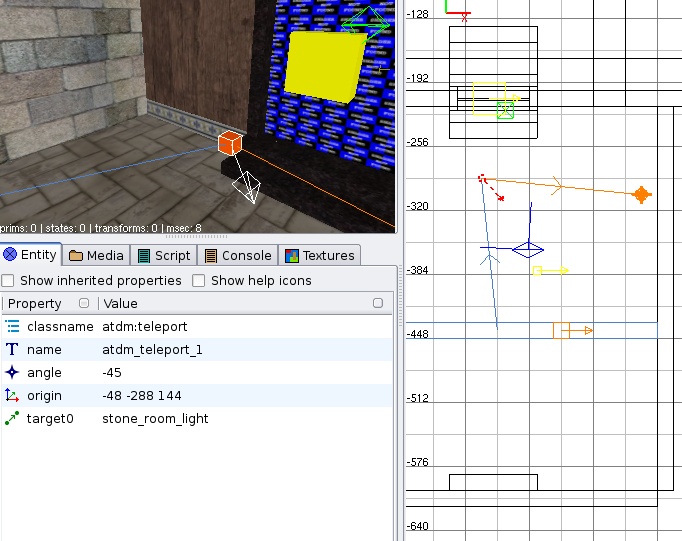The image size is (682, 541).
Task: Click the Console tab icon
Action: pos(211,256)
